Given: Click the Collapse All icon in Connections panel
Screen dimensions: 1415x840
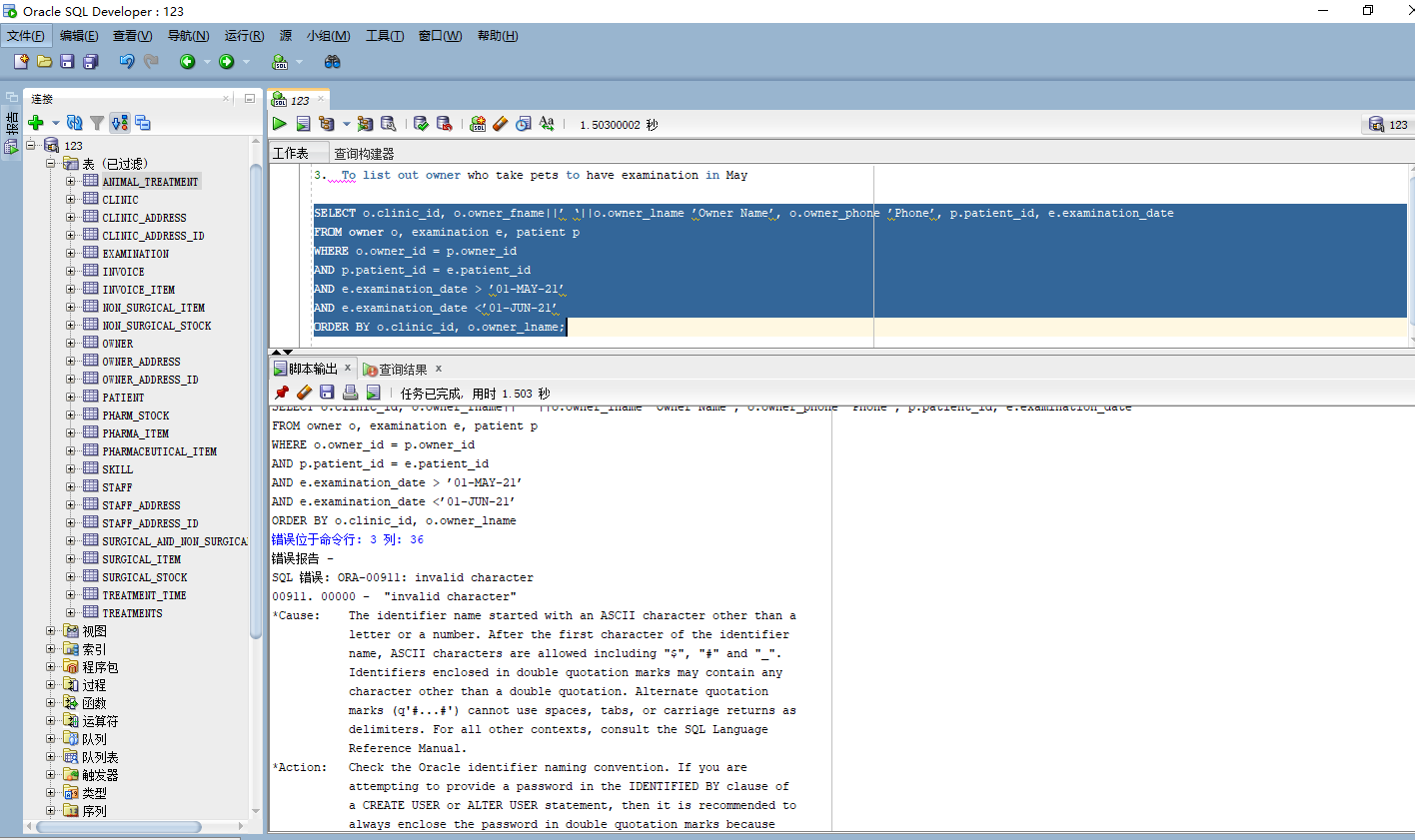Looking at the screenshot, I should tap(143, 123).
